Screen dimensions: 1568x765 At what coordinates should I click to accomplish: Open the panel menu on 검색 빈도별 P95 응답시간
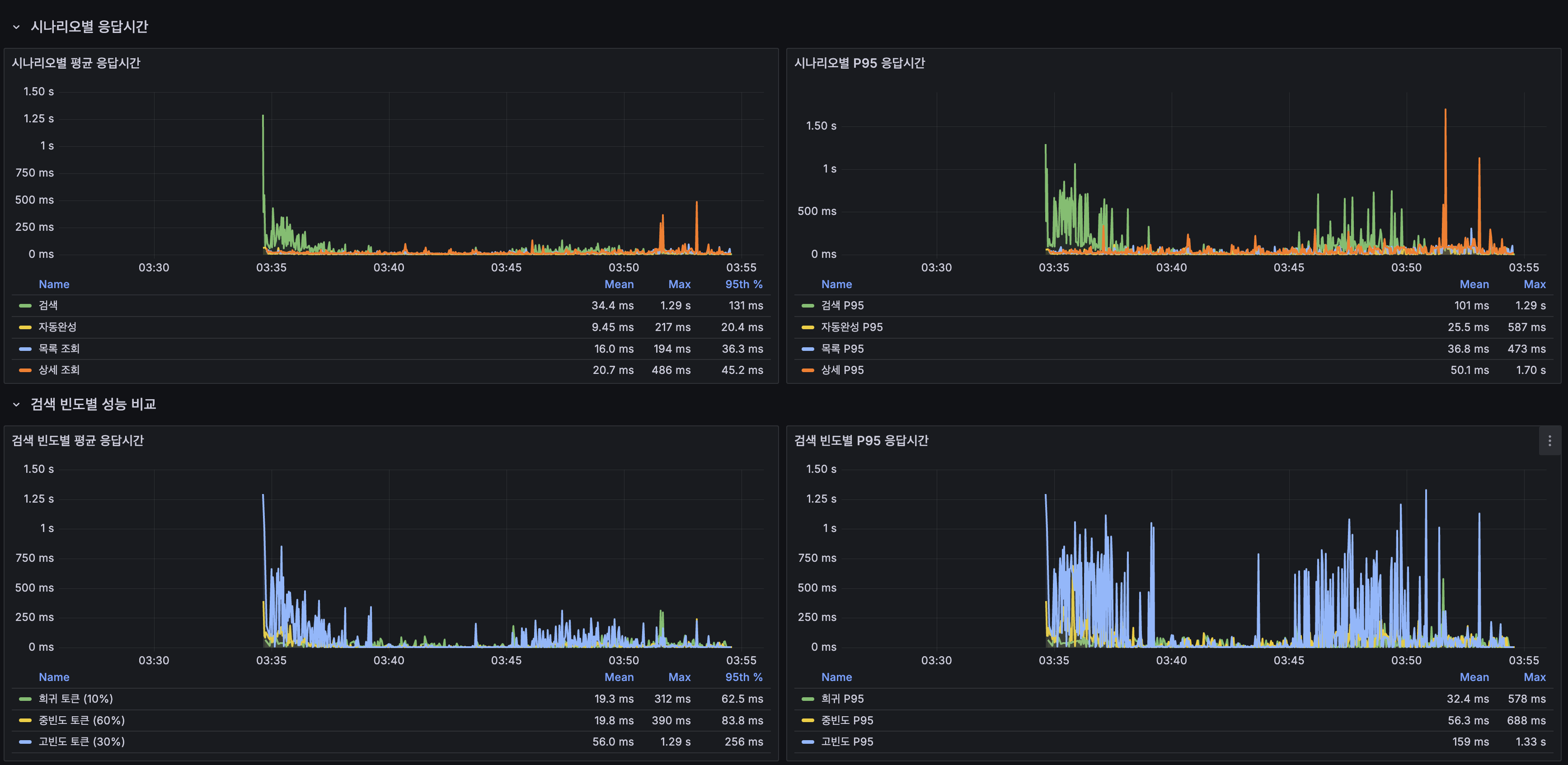1550,441
